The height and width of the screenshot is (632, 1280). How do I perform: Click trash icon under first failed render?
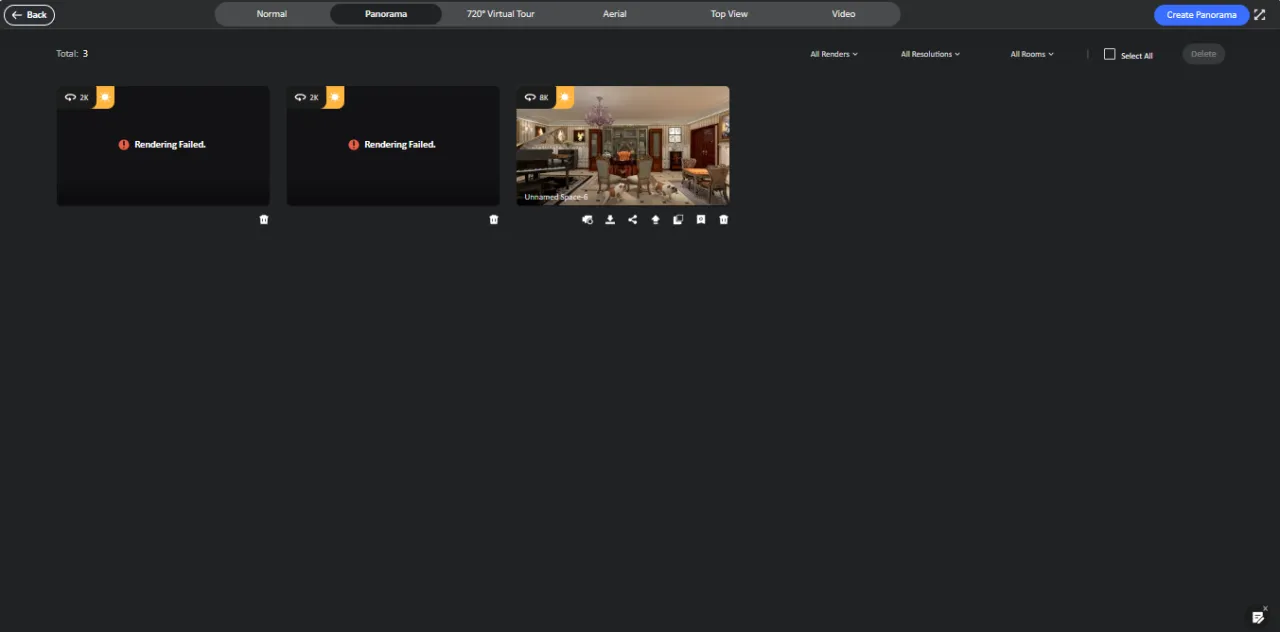pos(264,220)
